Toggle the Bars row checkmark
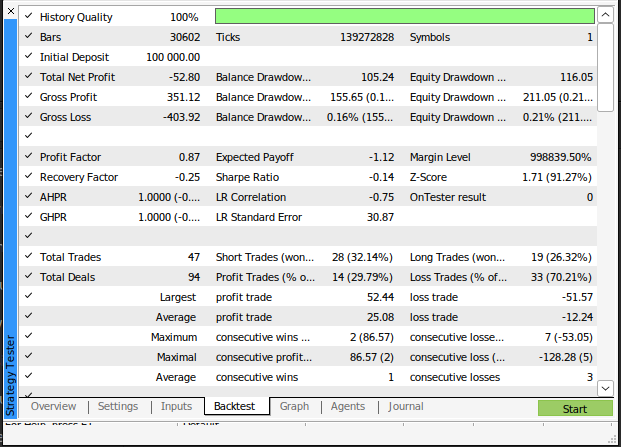Screen dimensions: 621x447 (29, 36)
